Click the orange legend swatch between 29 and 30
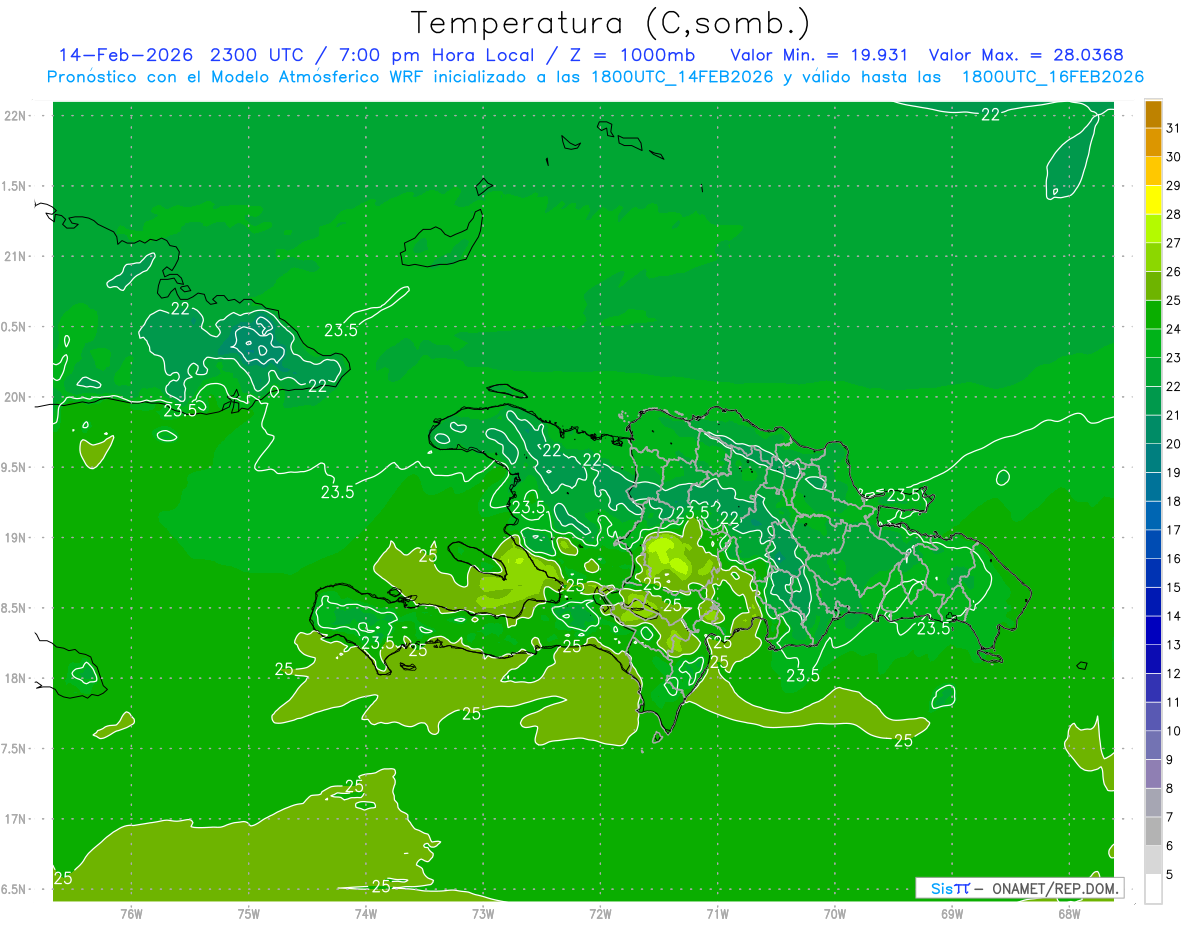This screenshot has width=1200, height=927. (x=1153, y=172)
